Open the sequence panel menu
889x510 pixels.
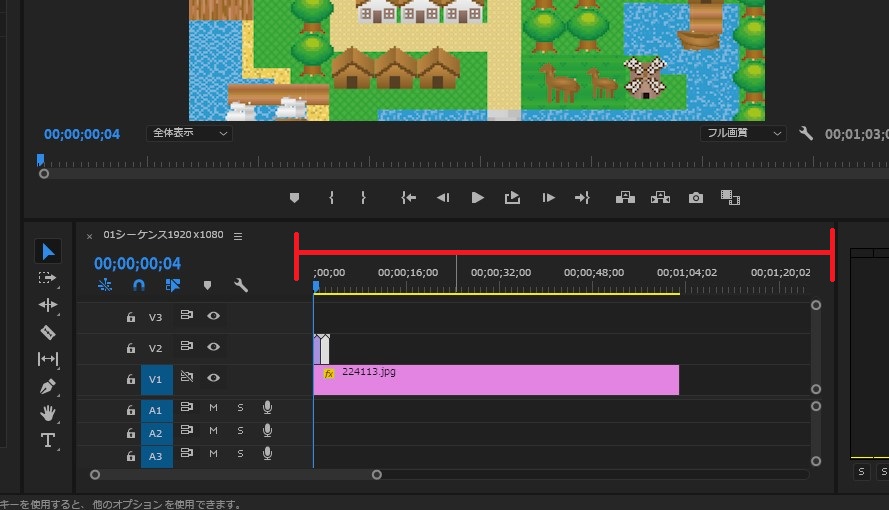[x=238, y=236]
